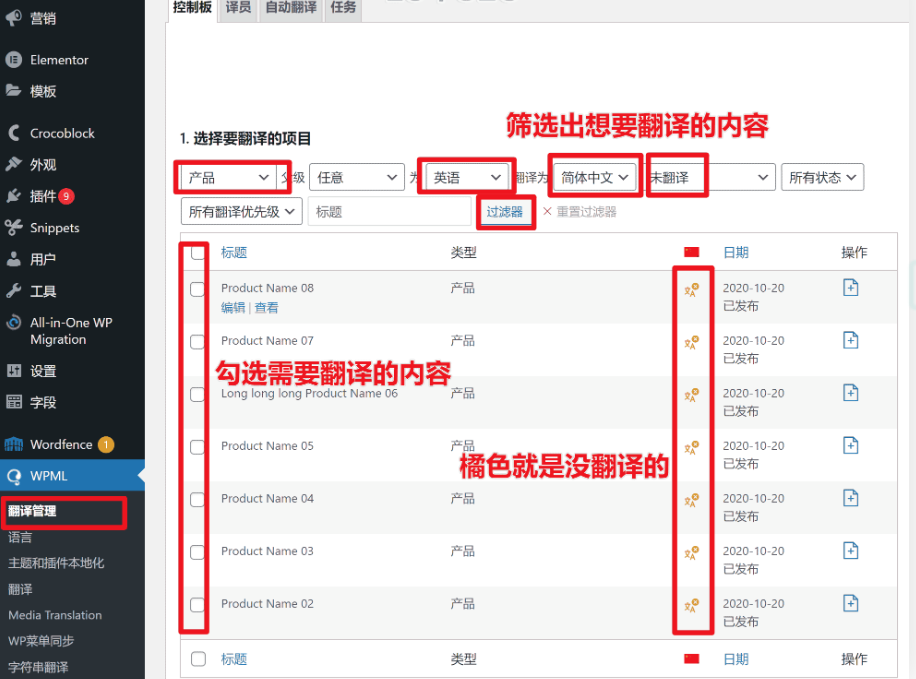Open the 所有状态 dropdown

coord(823,177)
